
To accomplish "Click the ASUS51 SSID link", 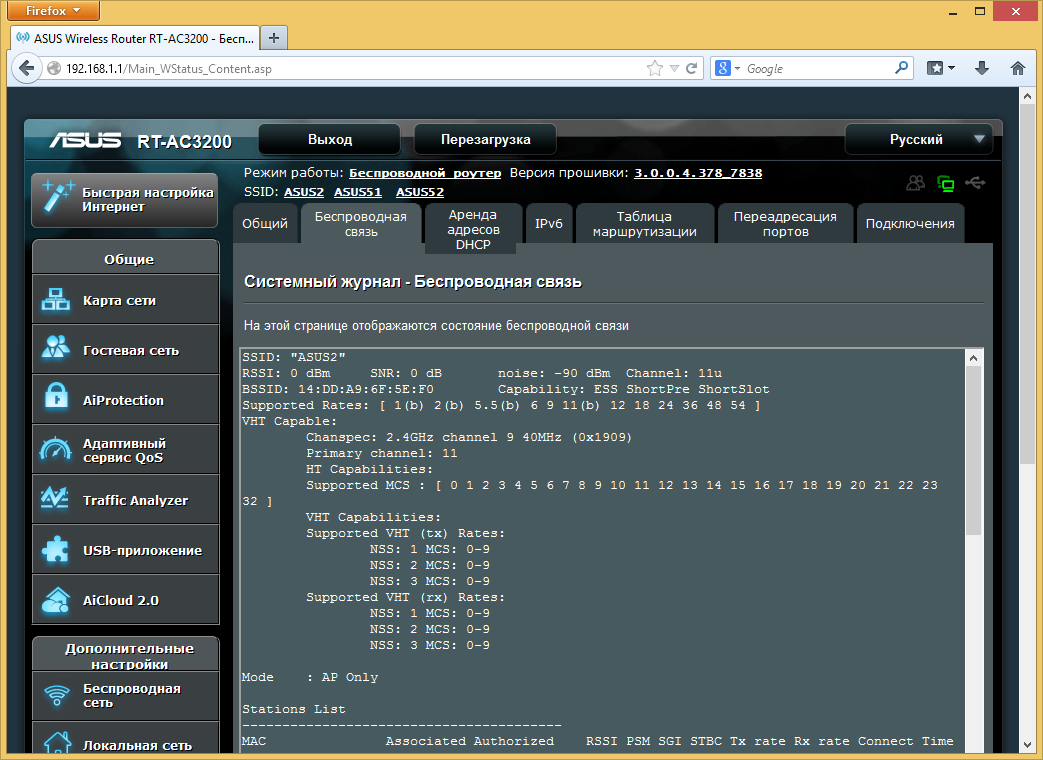I will point(358,192).
